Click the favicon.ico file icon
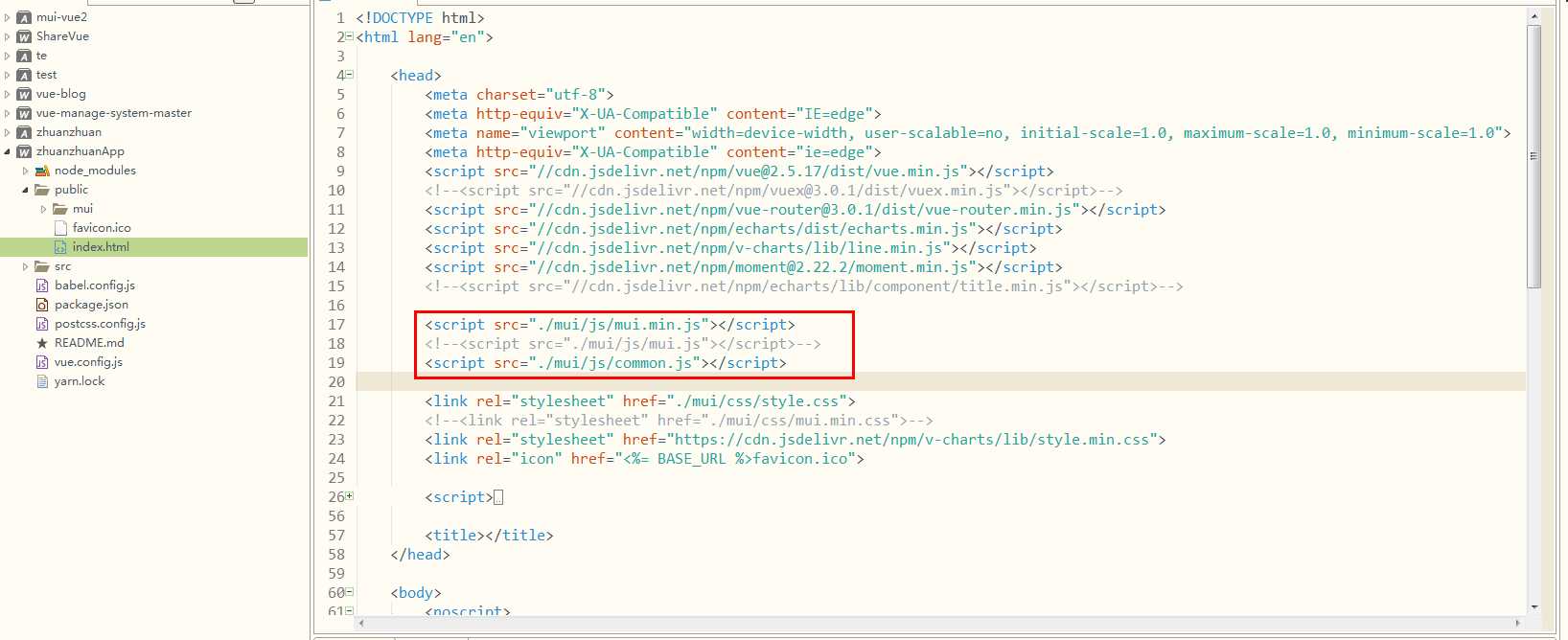1568x640 pixels. [61, 228]
